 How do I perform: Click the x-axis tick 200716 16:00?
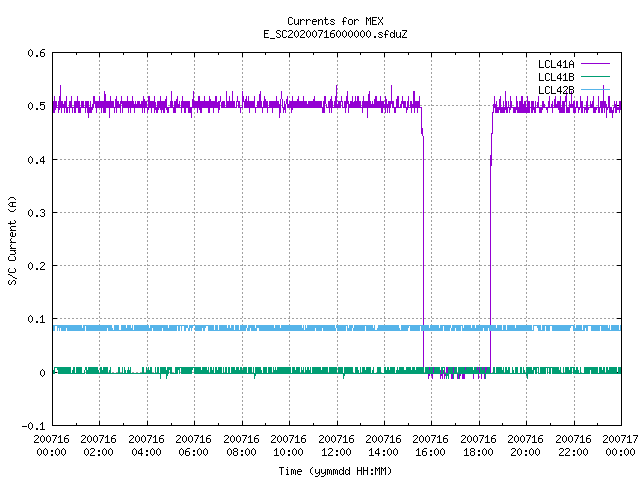pos(431,446)
